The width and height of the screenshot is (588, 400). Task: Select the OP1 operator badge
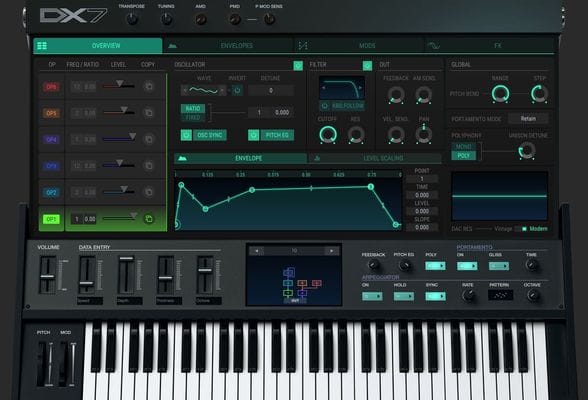point(51,219)
